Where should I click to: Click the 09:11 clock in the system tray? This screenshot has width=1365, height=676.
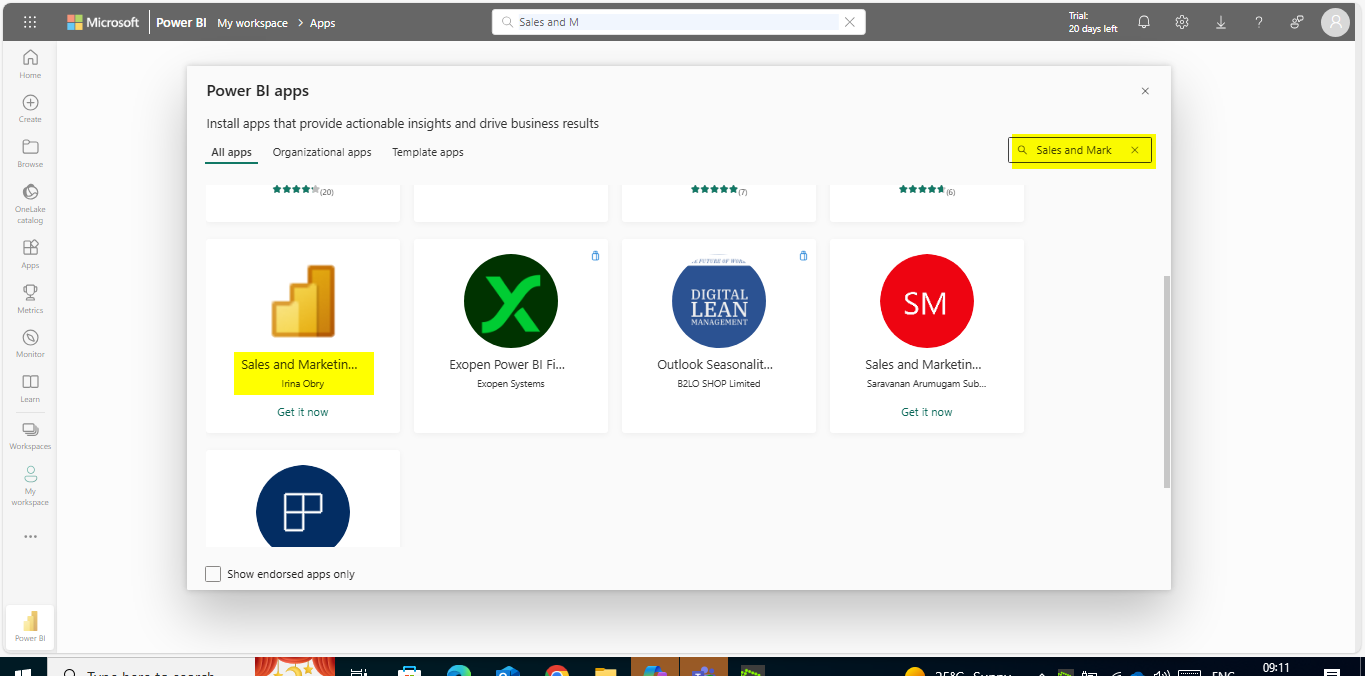[1276, 668]
